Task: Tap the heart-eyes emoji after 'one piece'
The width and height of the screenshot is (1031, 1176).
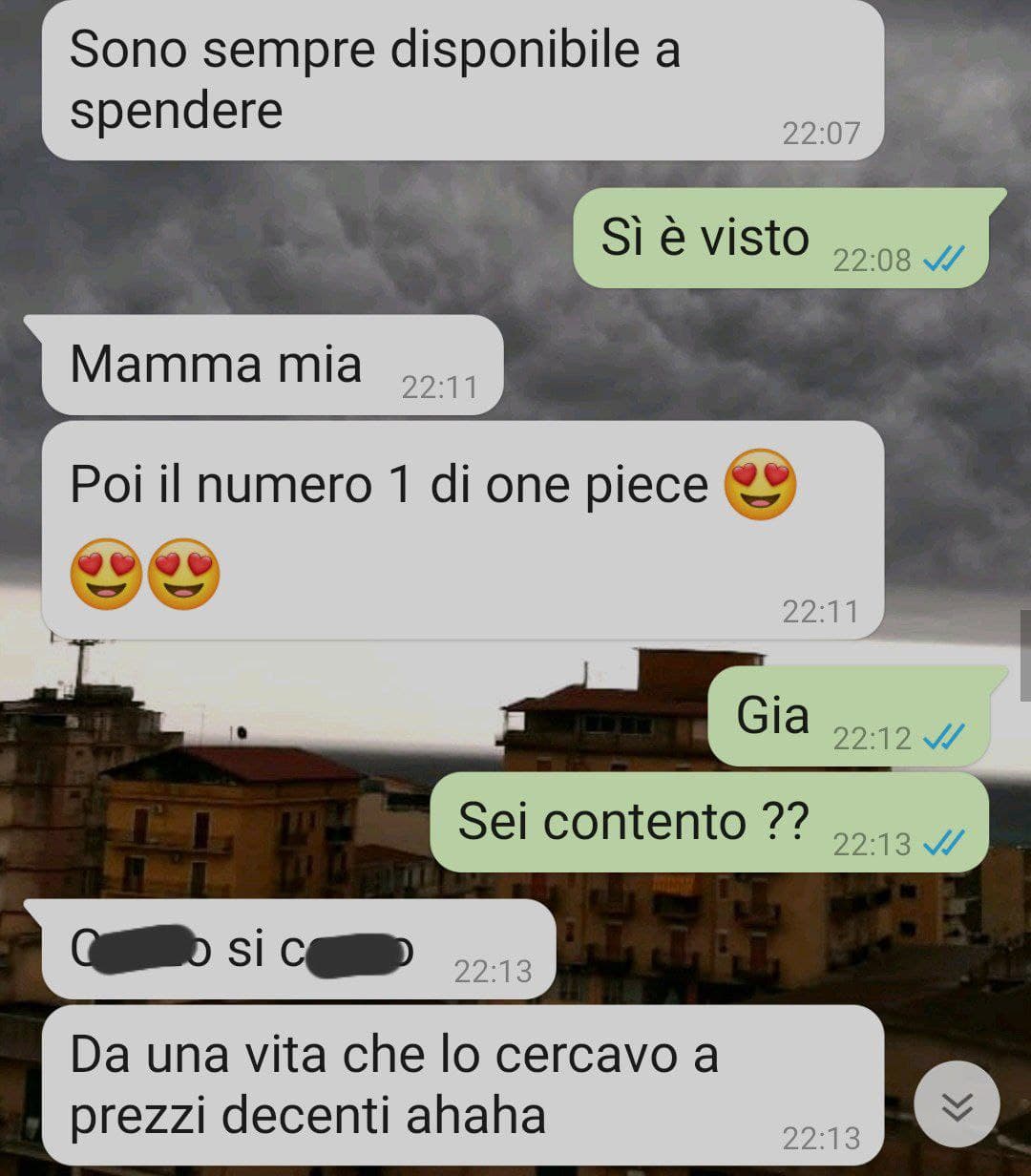Action: [760, 484]
